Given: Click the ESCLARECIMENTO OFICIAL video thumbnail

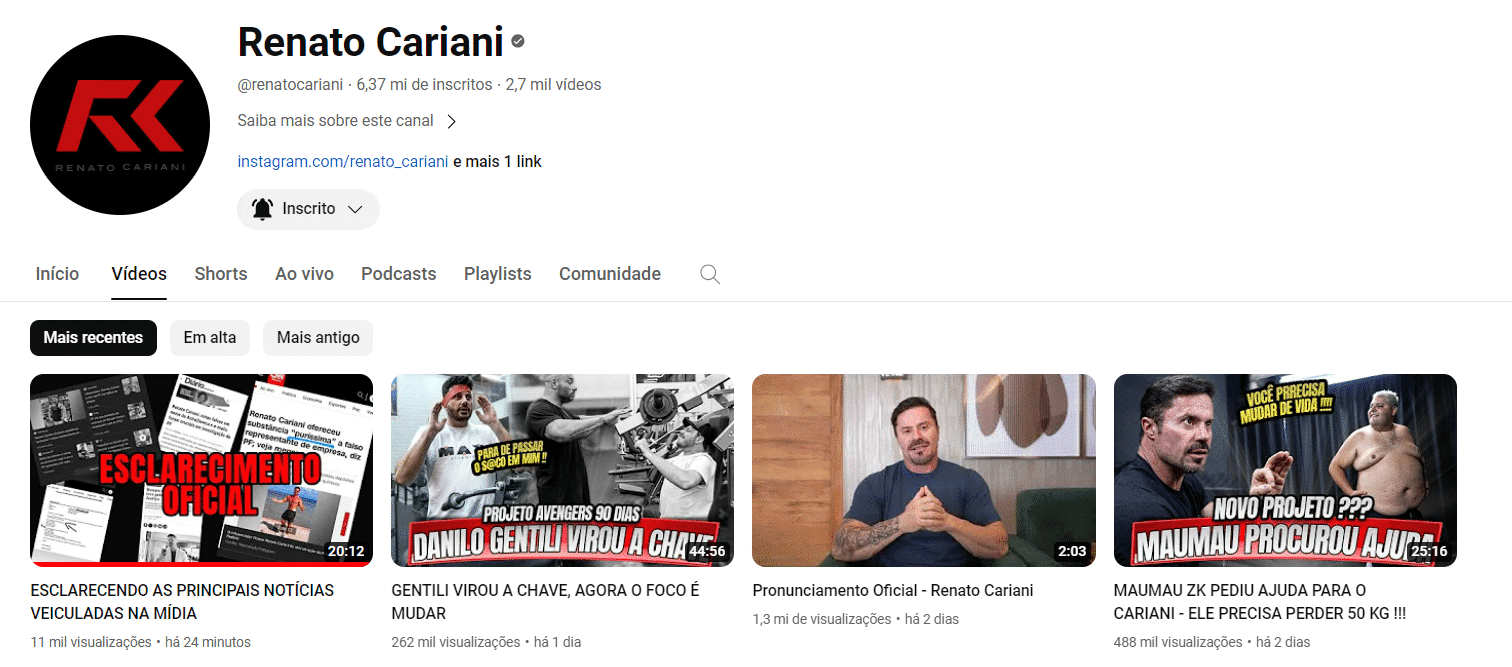Looking at the screenshot, I should coord(200,470).
